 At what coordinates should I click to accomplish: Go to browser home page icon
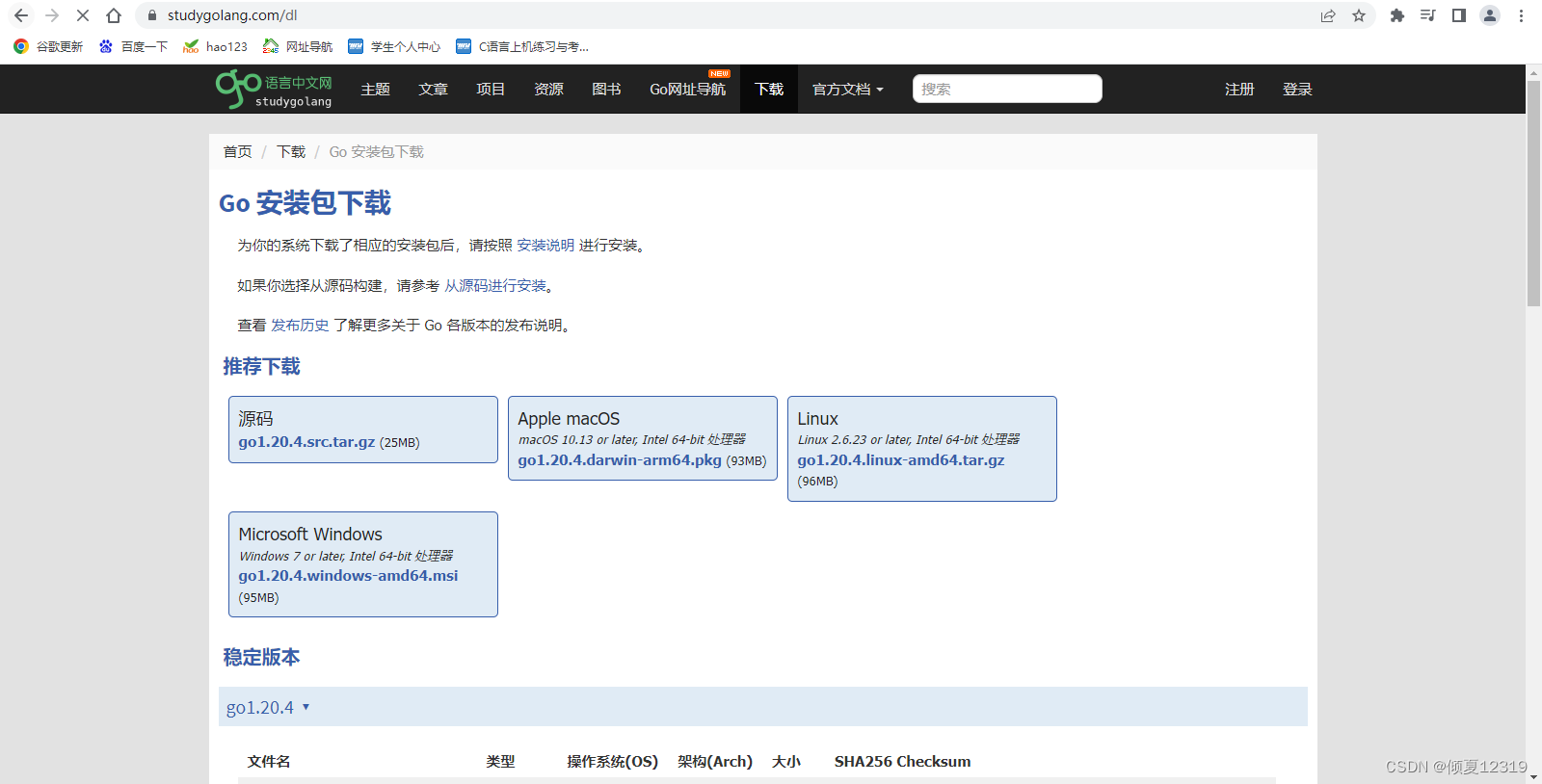(114, 15)
